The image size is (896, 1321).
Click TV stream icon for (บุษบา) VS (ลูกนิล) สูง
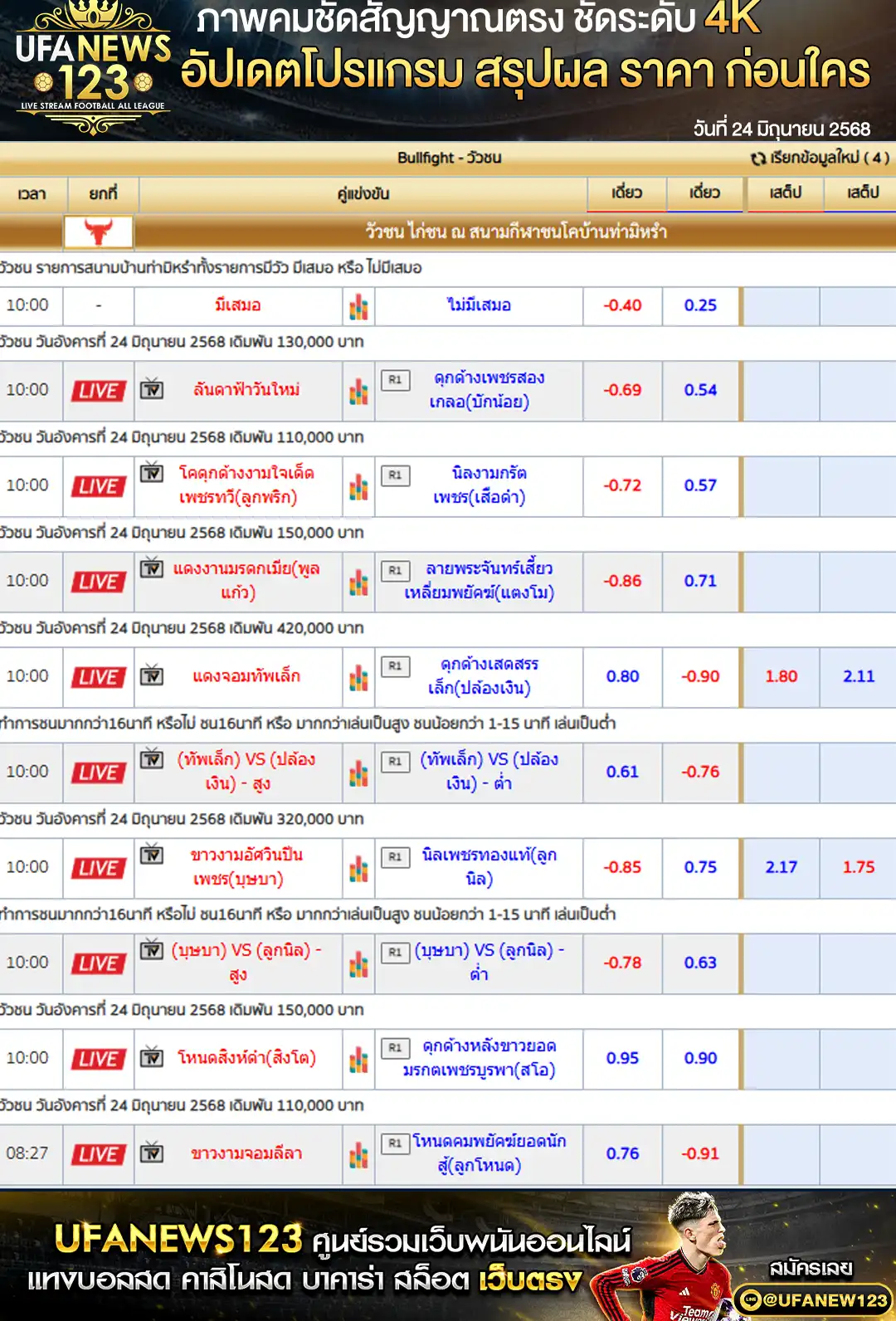click(151, 949)
